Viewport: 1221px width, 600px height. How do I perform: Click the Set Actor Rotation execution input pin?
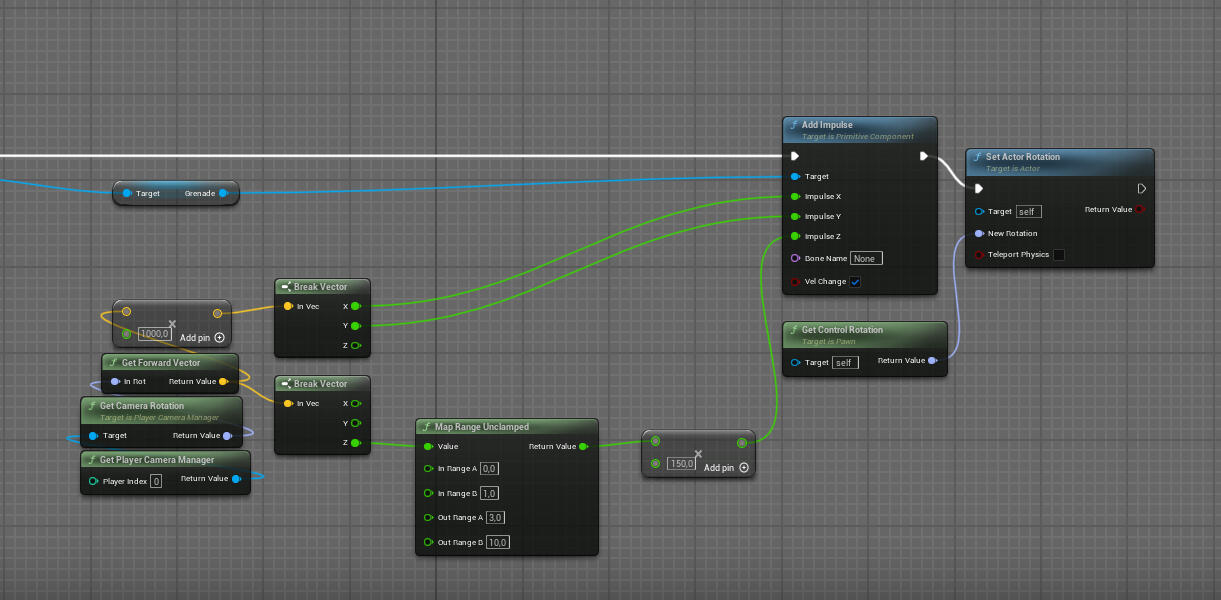pyautogui.click(x=979, y=188)
